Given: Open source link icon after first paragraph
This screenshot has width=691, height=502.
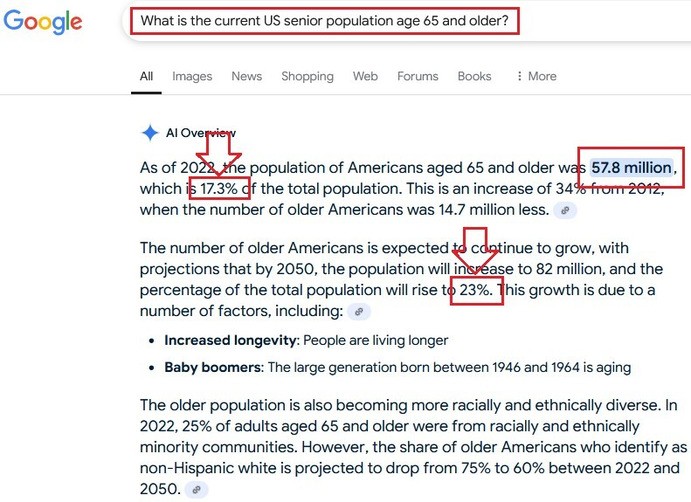Looking at the screenshot, I should [x=565, y=211].
